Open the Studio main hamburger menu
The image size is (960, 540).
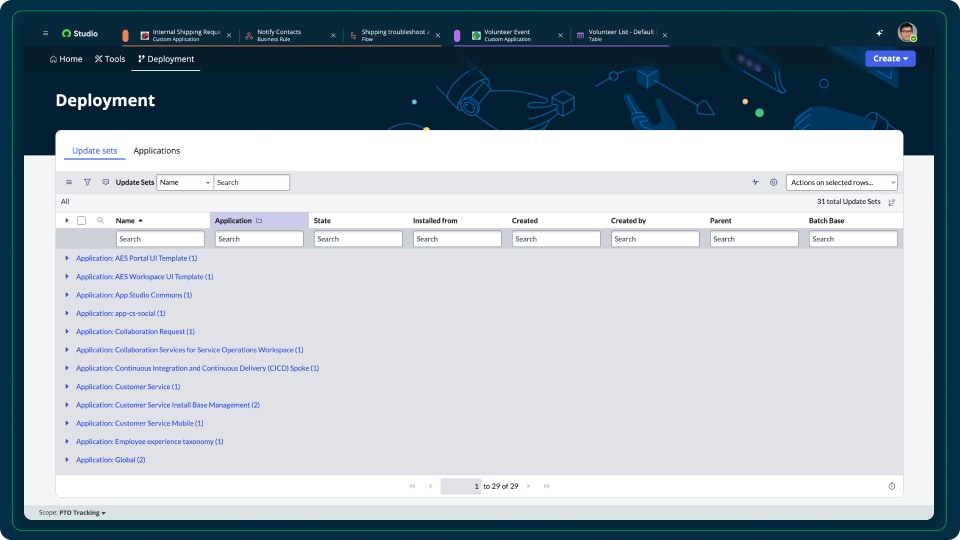(x=45, y=33)
